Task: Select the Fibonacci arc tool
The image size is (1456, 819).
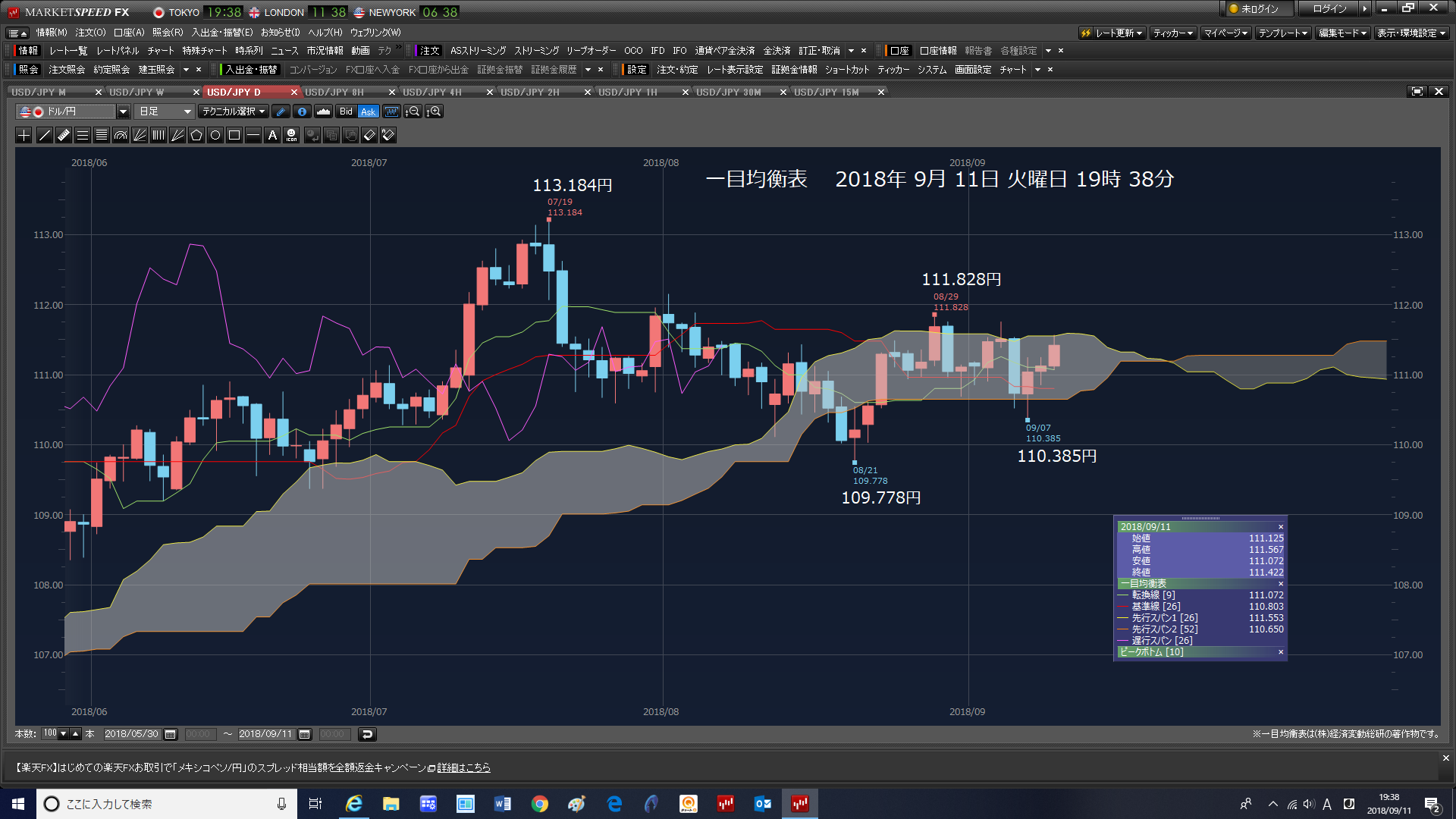Action: pyautogui.click(x=121, y=135)
